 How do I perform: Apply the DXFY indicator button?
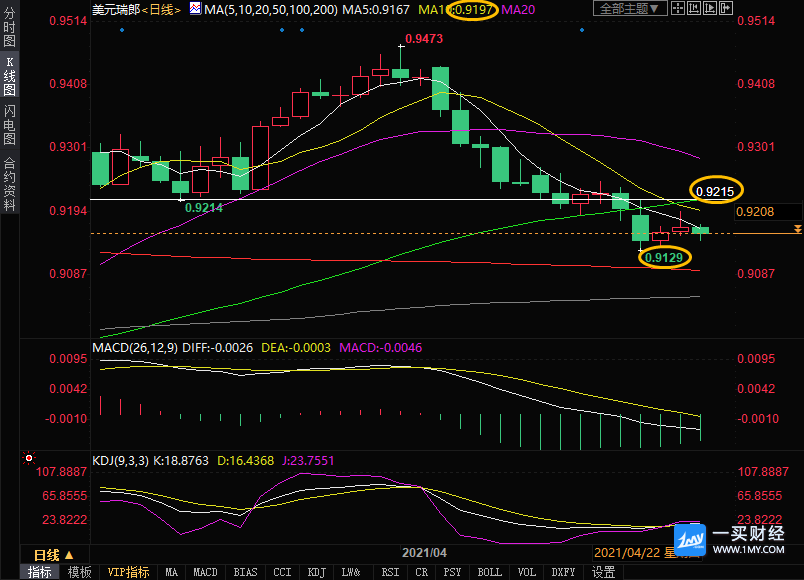tap(563, 572)
